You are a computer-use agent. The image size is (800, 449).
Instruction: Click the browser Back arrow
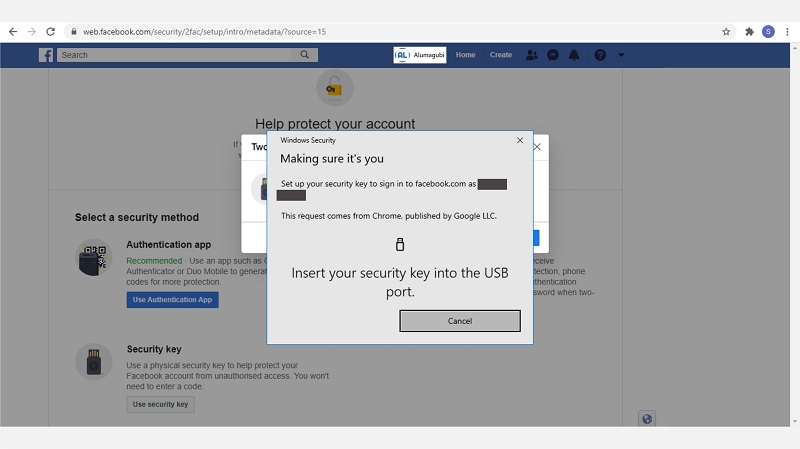pyautogui.click(x=13, y=32)
